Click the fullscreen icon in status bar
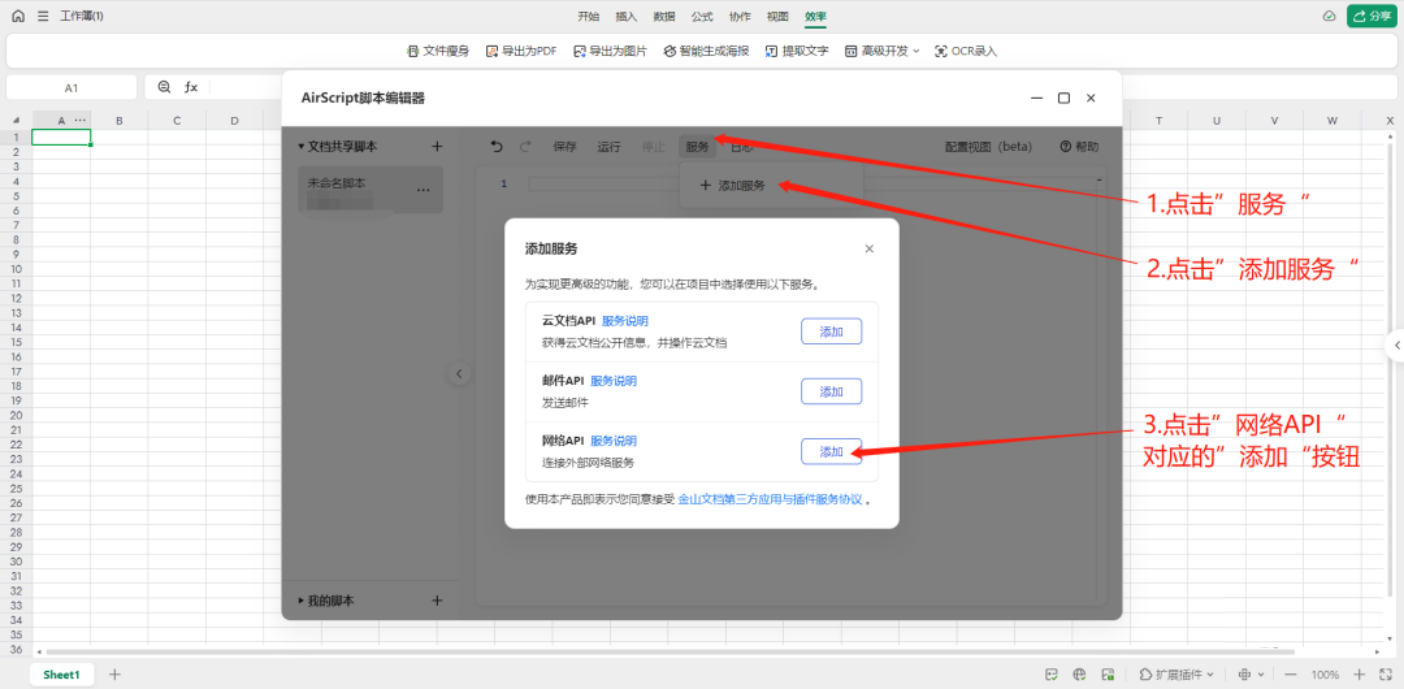Viewport: 1404px width, 689px height. point(1385,675)
